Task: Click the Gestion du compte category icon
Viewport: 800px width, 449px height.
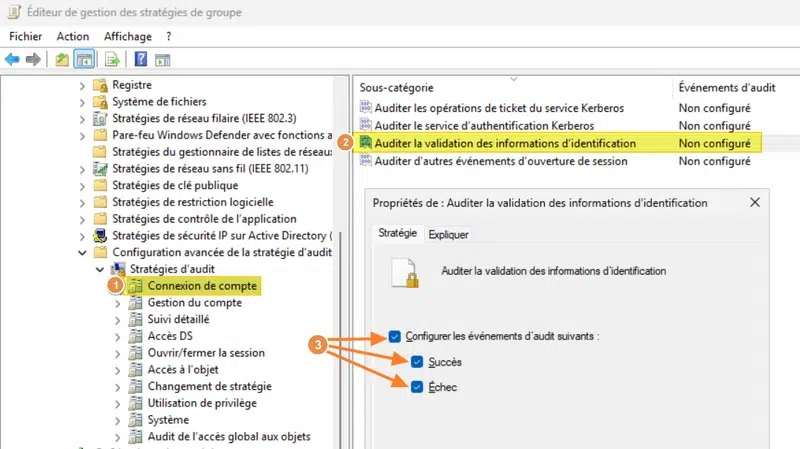Action: [135, 303]
